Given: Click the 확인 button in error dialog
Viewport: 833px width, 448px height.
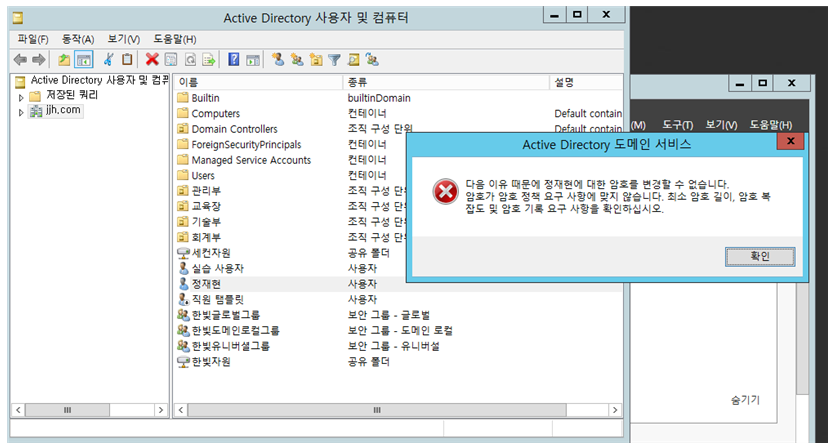Looking at the screenshot, I should point(760,256).
